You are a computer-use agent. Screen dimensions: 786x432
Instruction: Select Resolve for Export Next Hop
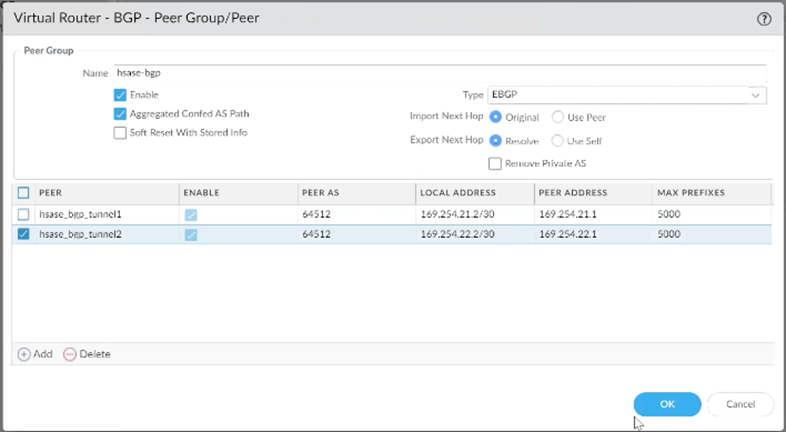(x=495, y=141)
